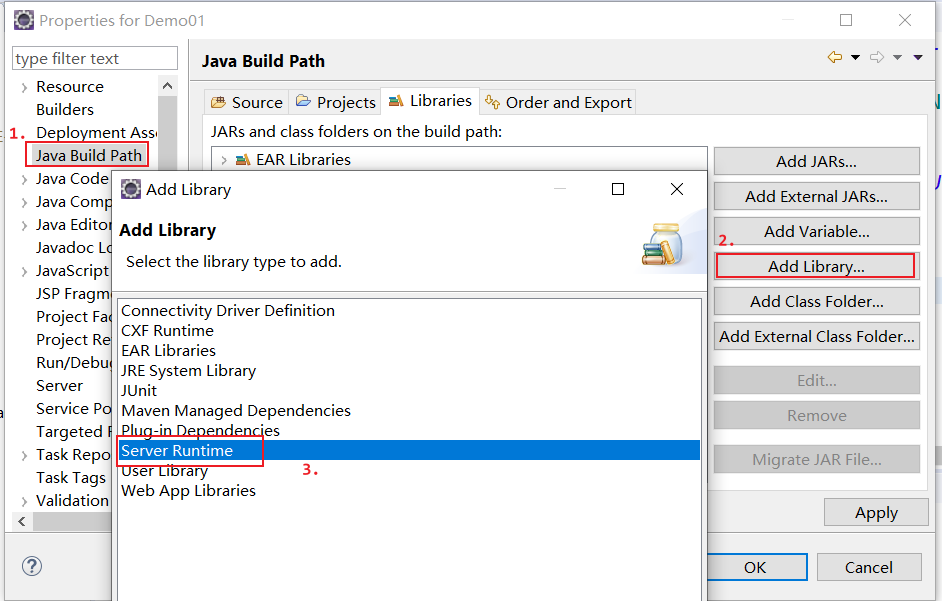This screenshot has width=942, height=601.
Task: Click the forward navigation arrow
Action: tap(879, 58)
